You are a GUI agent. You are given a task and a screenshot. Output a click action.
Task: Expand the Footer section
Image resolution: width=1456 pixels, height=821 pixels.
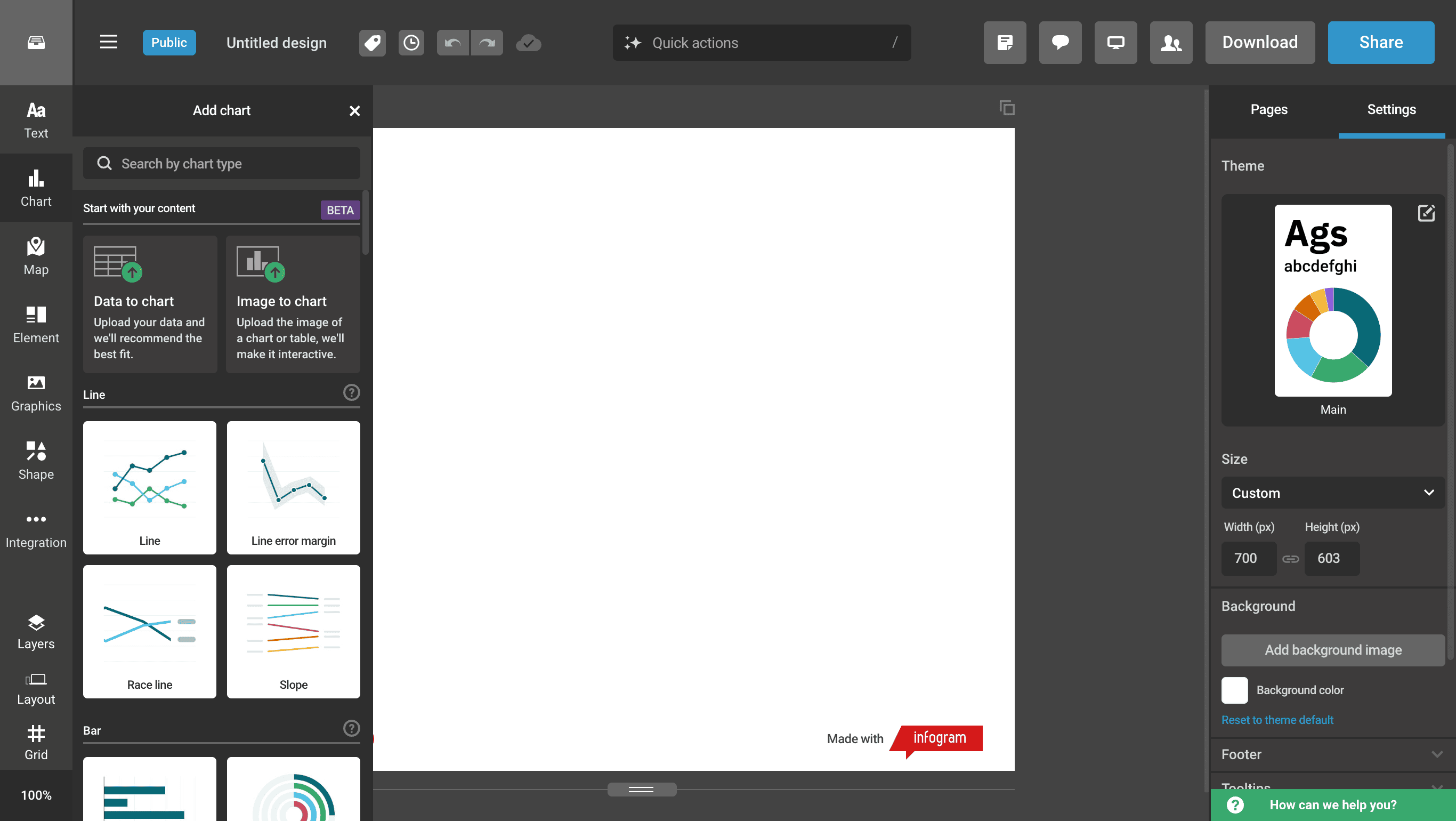click(x=1333, y=754)
